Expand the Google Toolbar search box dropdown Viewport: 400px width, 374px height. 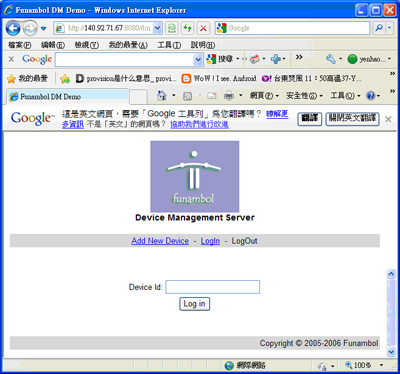coord(198,60)
